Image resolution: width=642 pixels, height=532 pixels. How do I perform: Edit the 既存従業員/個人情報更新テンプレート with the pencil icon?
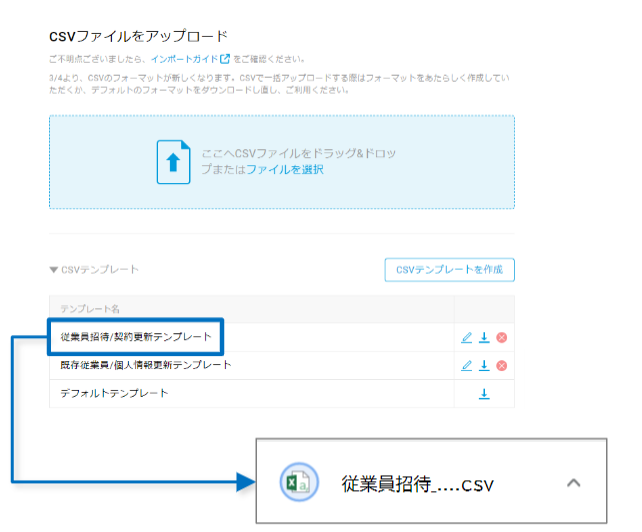tap(466, 365)
